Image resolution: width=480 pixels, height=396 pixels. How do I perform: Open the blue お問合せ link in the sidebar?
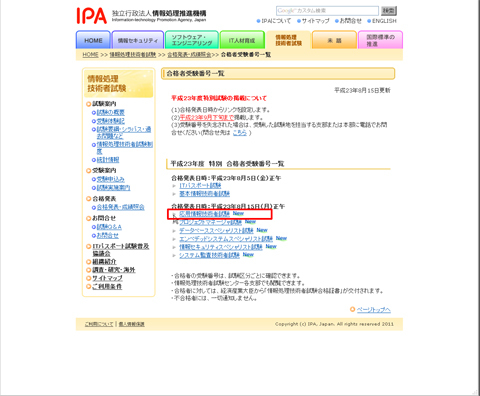pyautogui.click(x=107, y=235)
